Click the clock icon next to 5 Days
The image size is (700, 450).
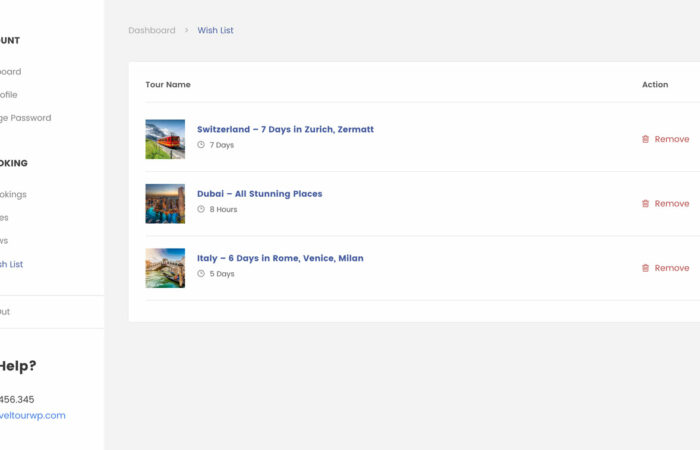tap(201, 274)
